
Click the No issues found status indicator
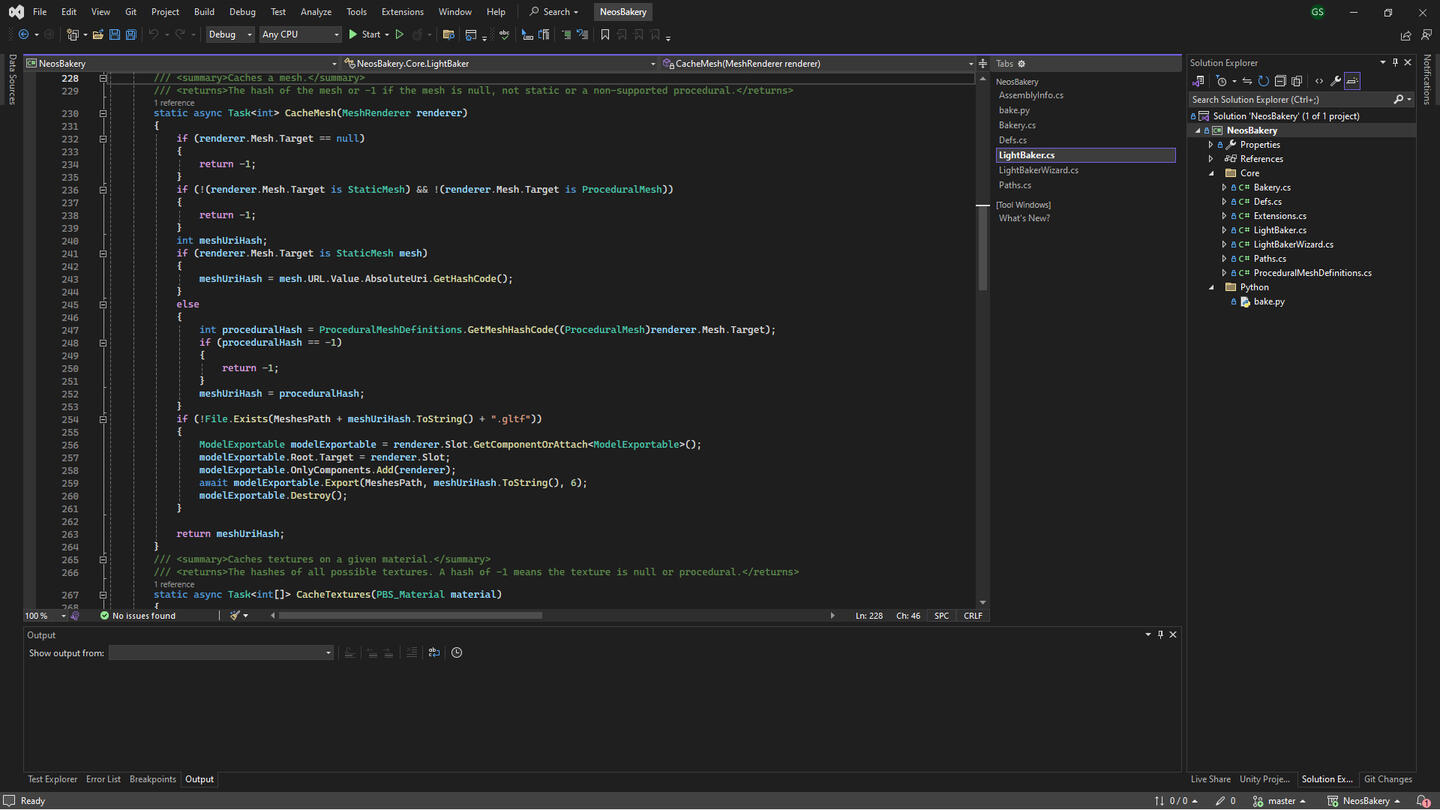click(x=137, y=616)
